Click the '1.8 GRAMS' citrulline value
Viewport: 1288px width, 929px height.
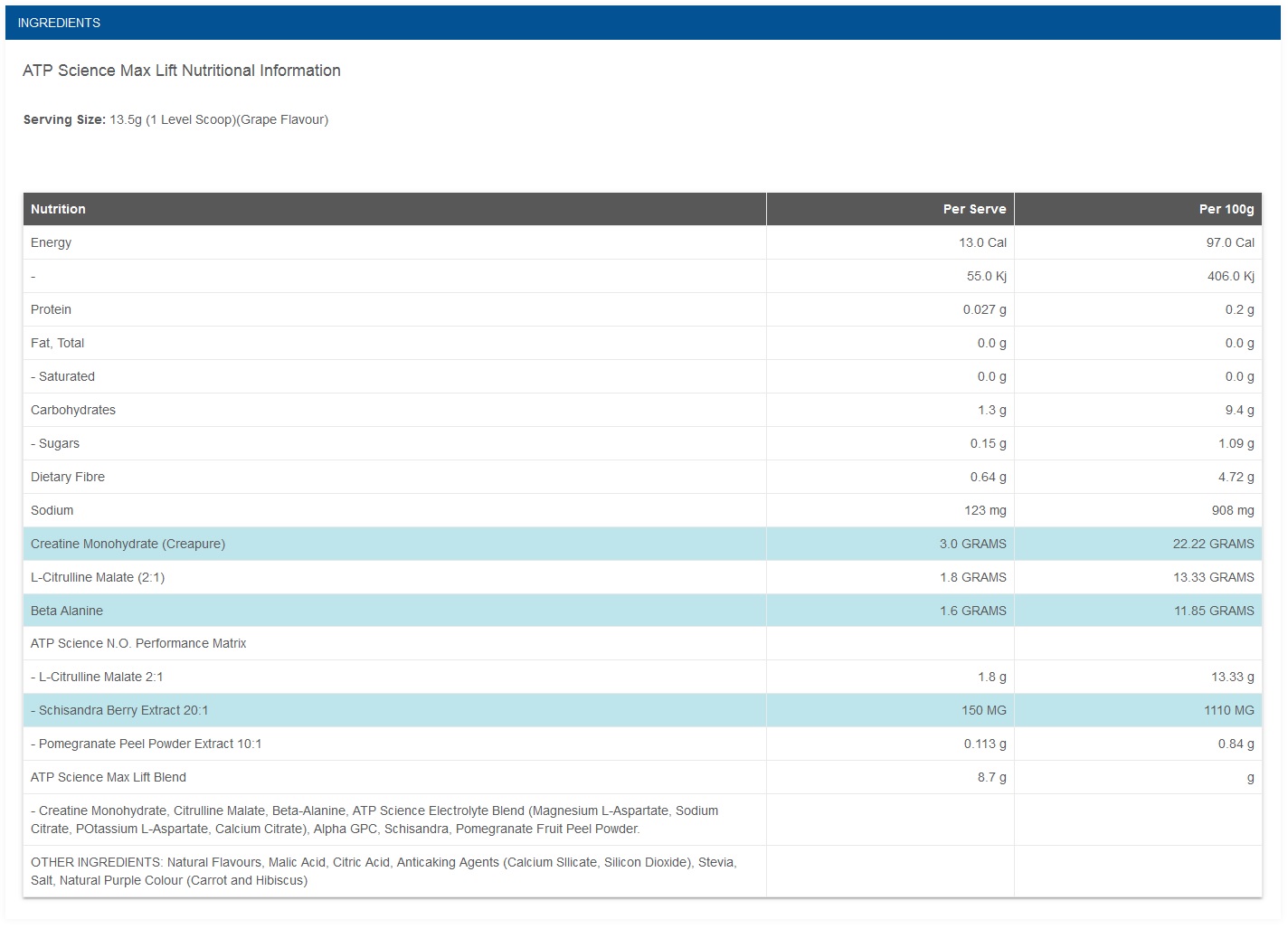[x=973, y=577]
